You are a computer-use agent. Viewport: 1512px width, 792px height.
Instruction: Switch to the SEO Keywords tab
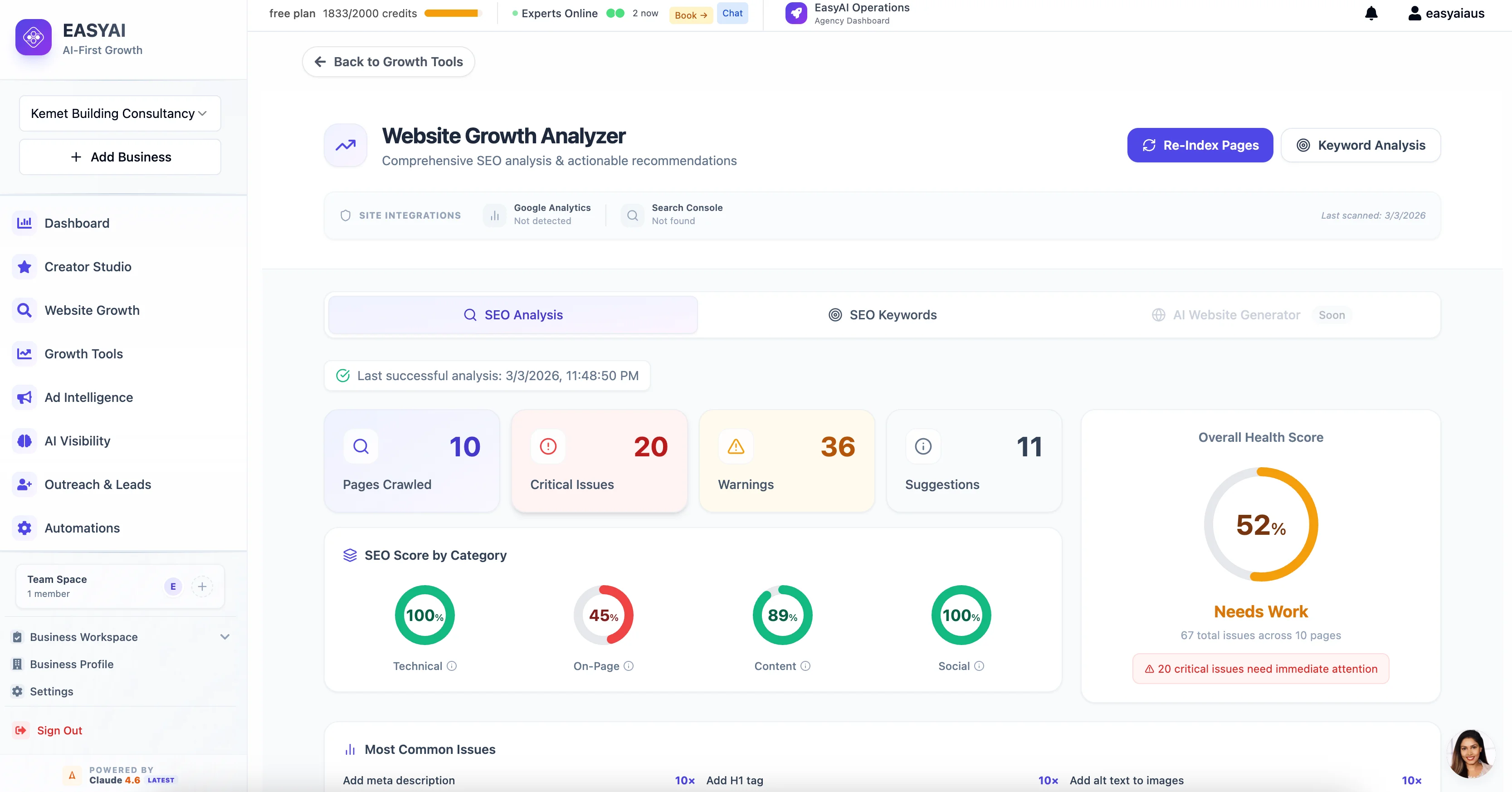coord(882,315)
